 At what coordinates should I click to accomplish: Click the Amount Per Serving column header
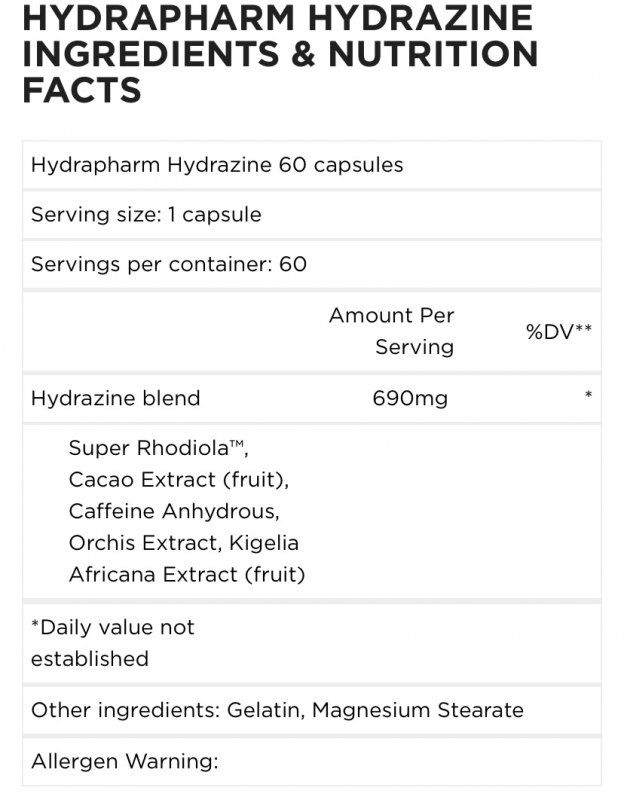click(x=391, y=331)
